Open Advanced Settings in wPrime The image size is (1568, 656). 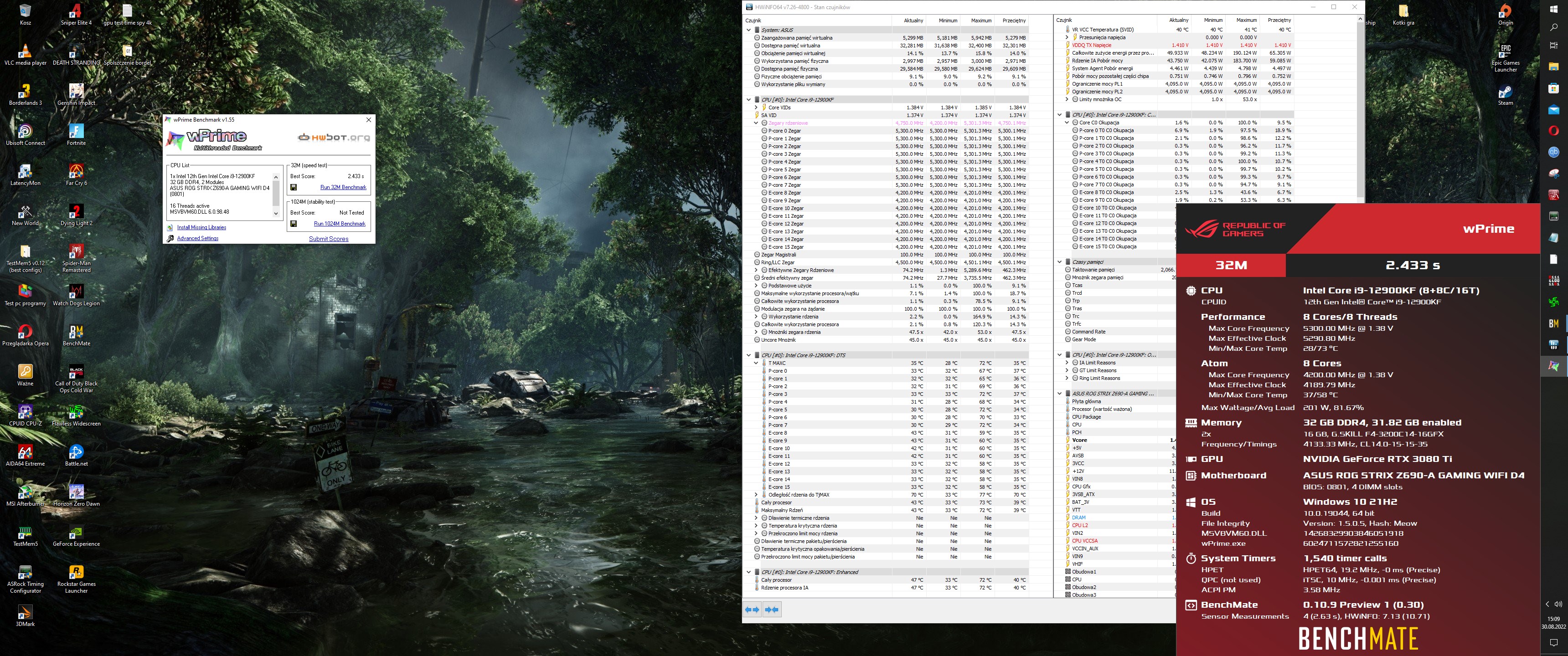pos(198,239)
